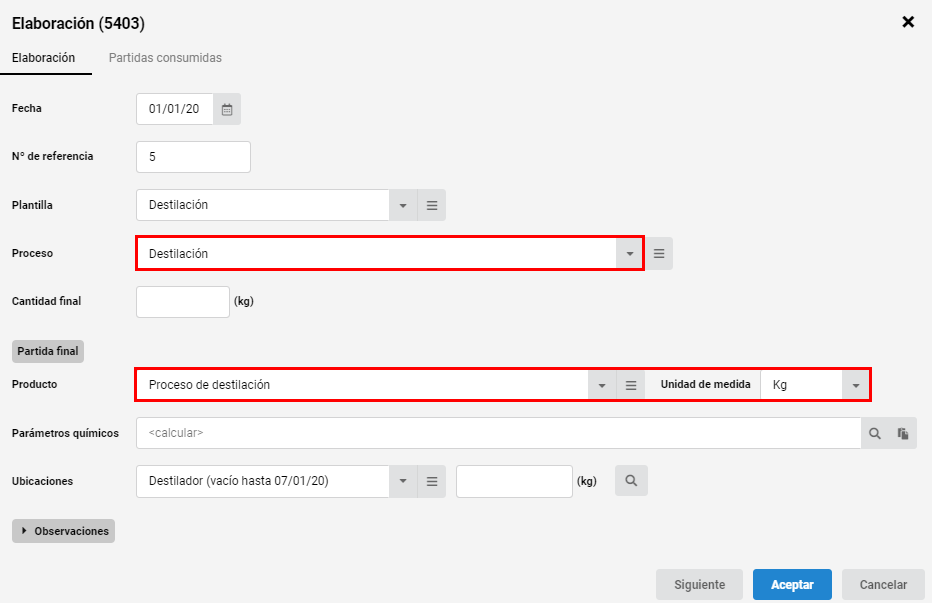Confirm with the Aceptar button
Screen dimensions: 932x603
pyautogui.click(x=792, y=585)
